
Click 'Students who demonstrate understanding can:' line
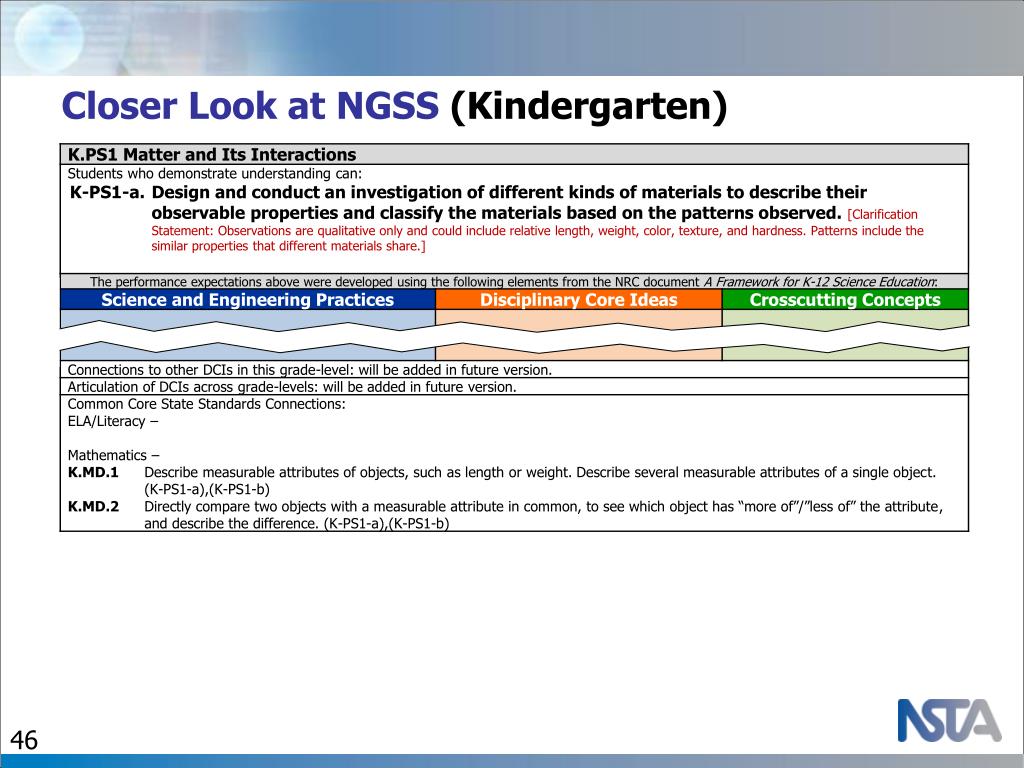pyautogui.click(x=215, y=174)
